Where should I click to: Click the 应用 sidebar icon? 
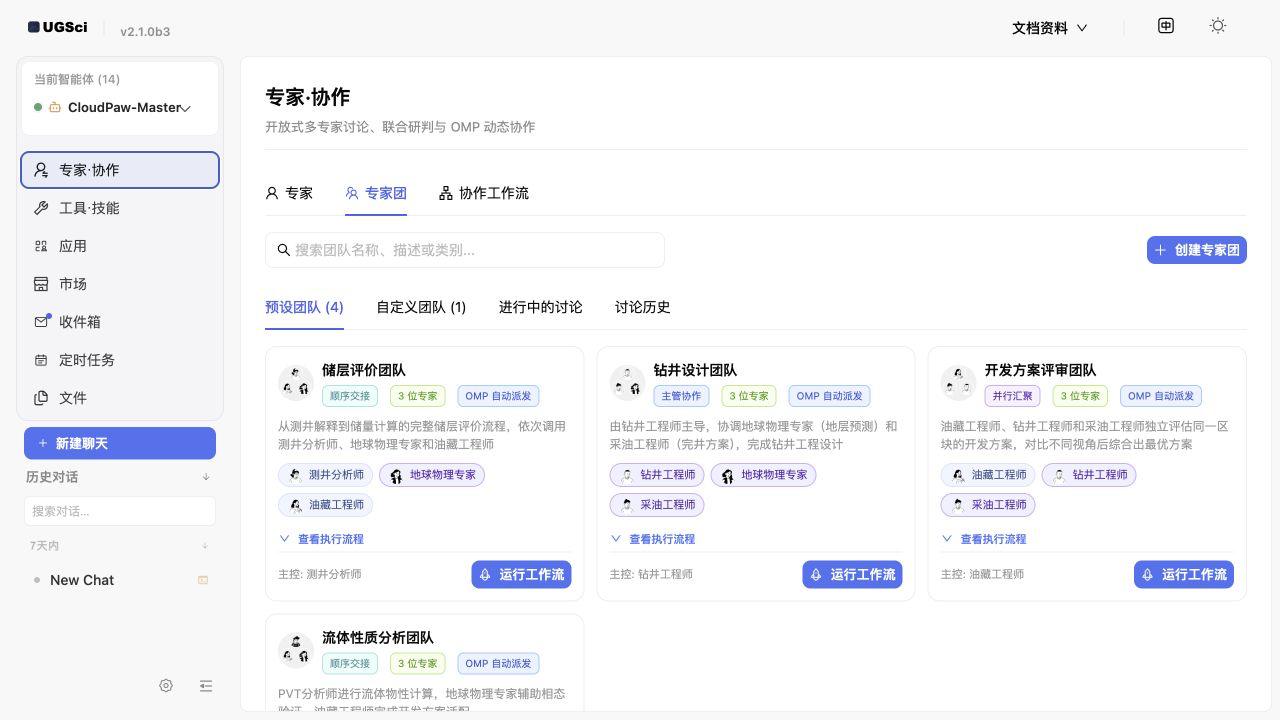[41, 246]
